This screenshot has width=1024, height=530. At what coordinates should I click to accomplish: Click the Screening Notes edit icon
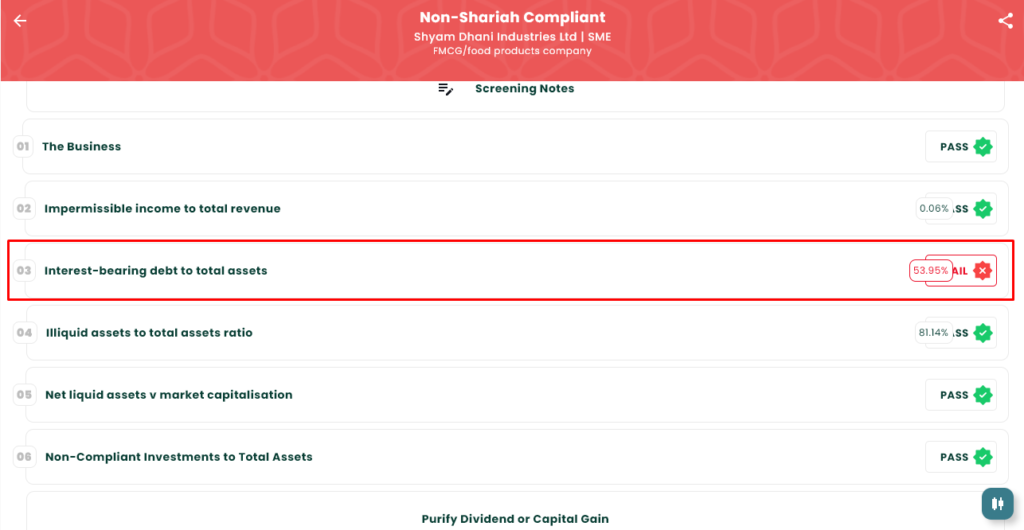tap(446, 89)
